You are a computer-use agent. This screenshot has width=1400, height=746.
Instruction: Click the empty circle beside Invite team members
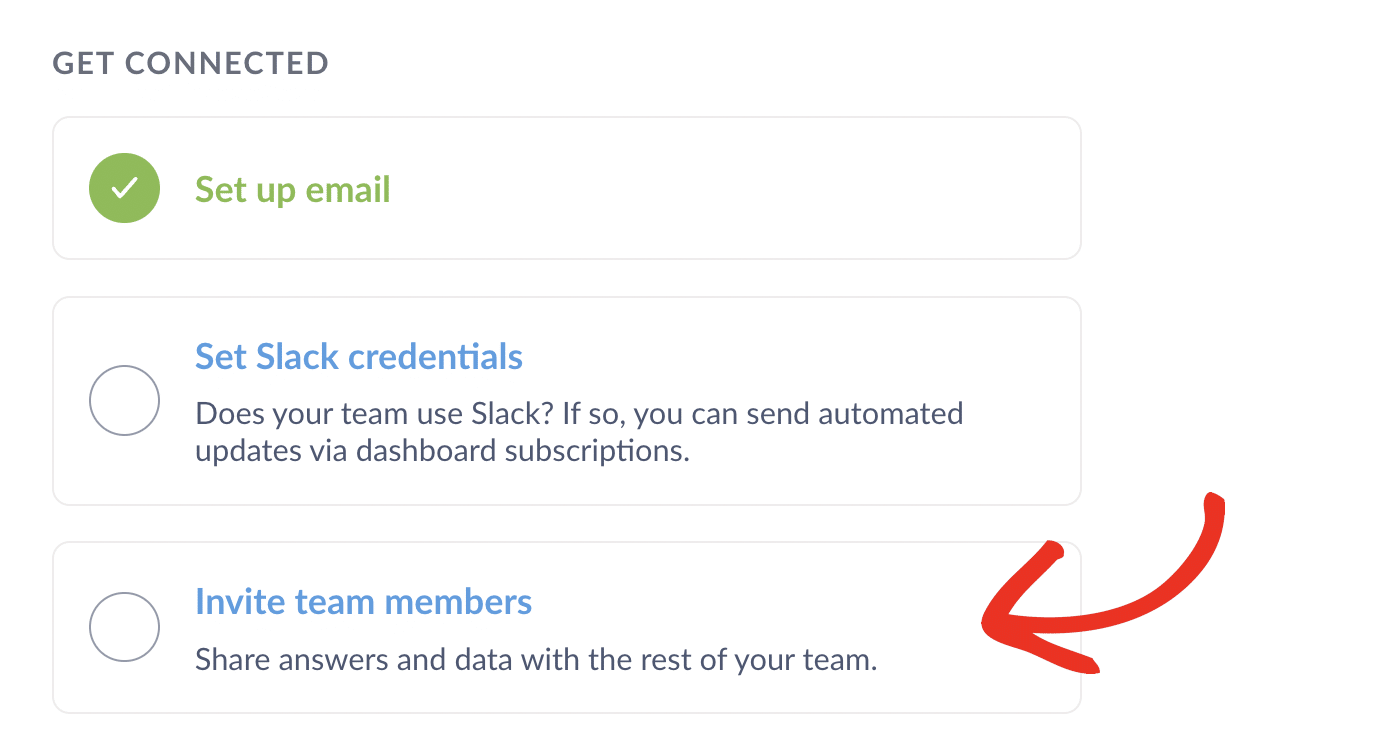(124, 627)
